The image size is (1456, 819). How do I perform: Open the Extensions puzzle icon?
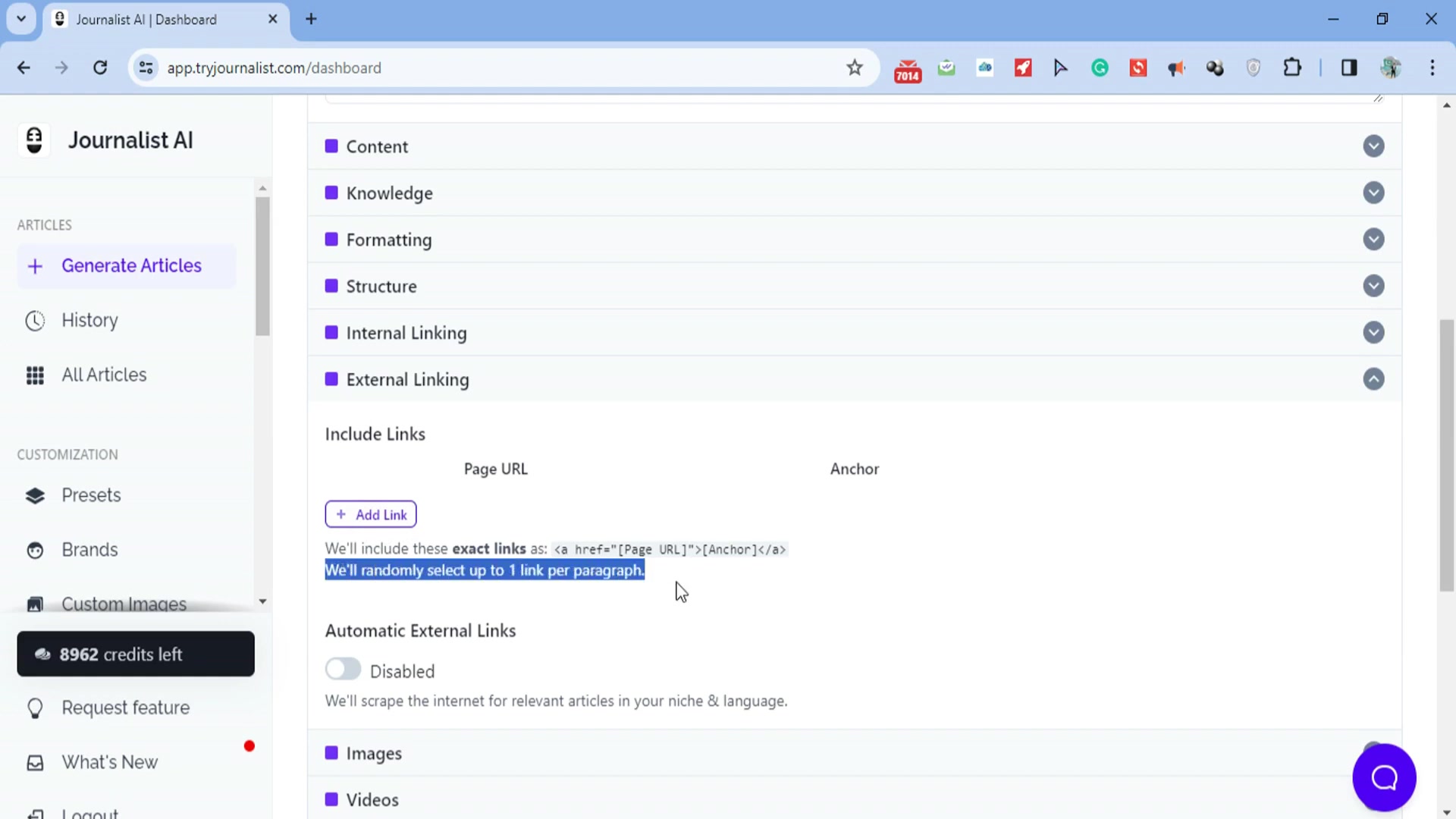point(1292,67)
